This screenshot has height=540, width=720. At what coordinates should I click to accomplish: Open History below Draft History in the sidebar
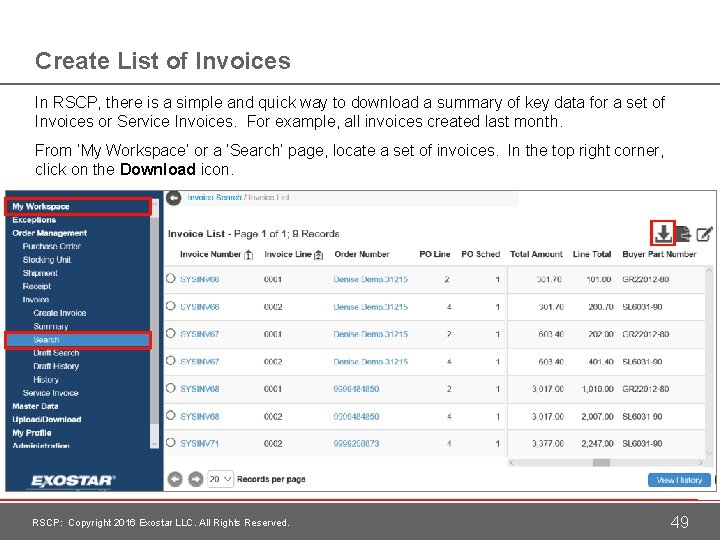(46, 379)
